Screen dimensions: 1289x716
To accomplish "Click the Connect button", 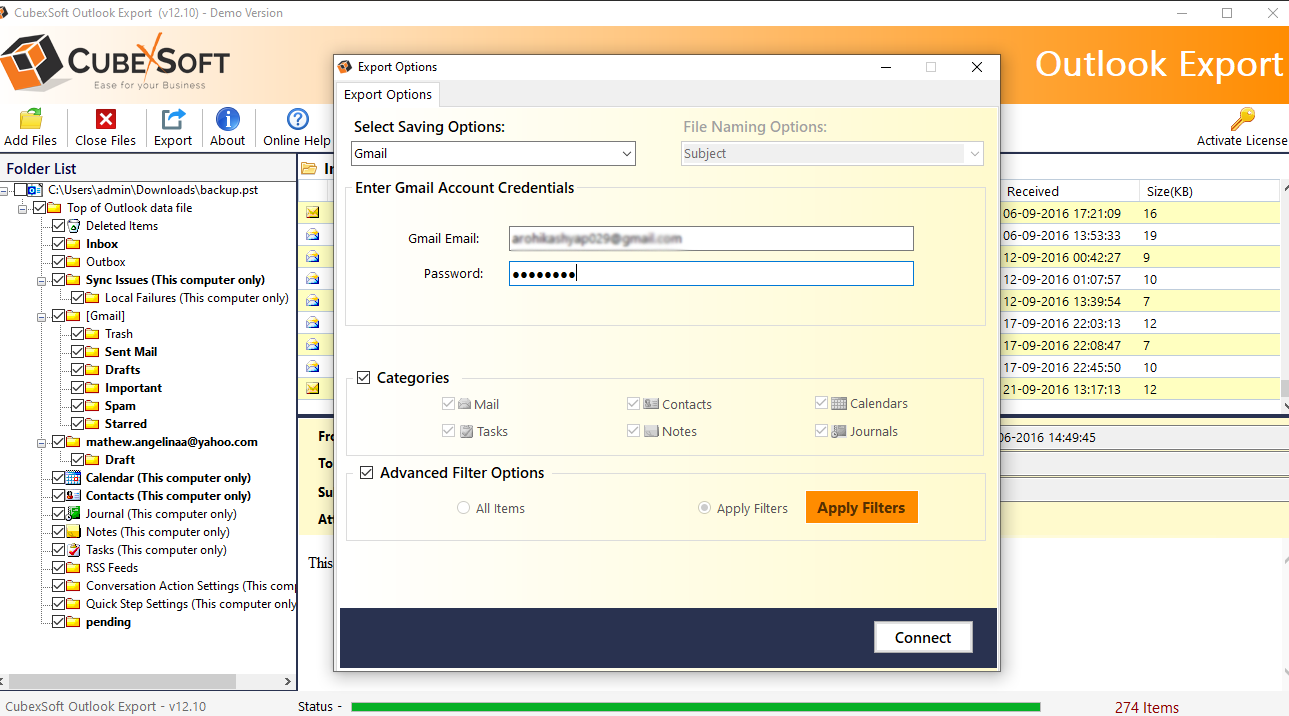I will tap(923, 638).
